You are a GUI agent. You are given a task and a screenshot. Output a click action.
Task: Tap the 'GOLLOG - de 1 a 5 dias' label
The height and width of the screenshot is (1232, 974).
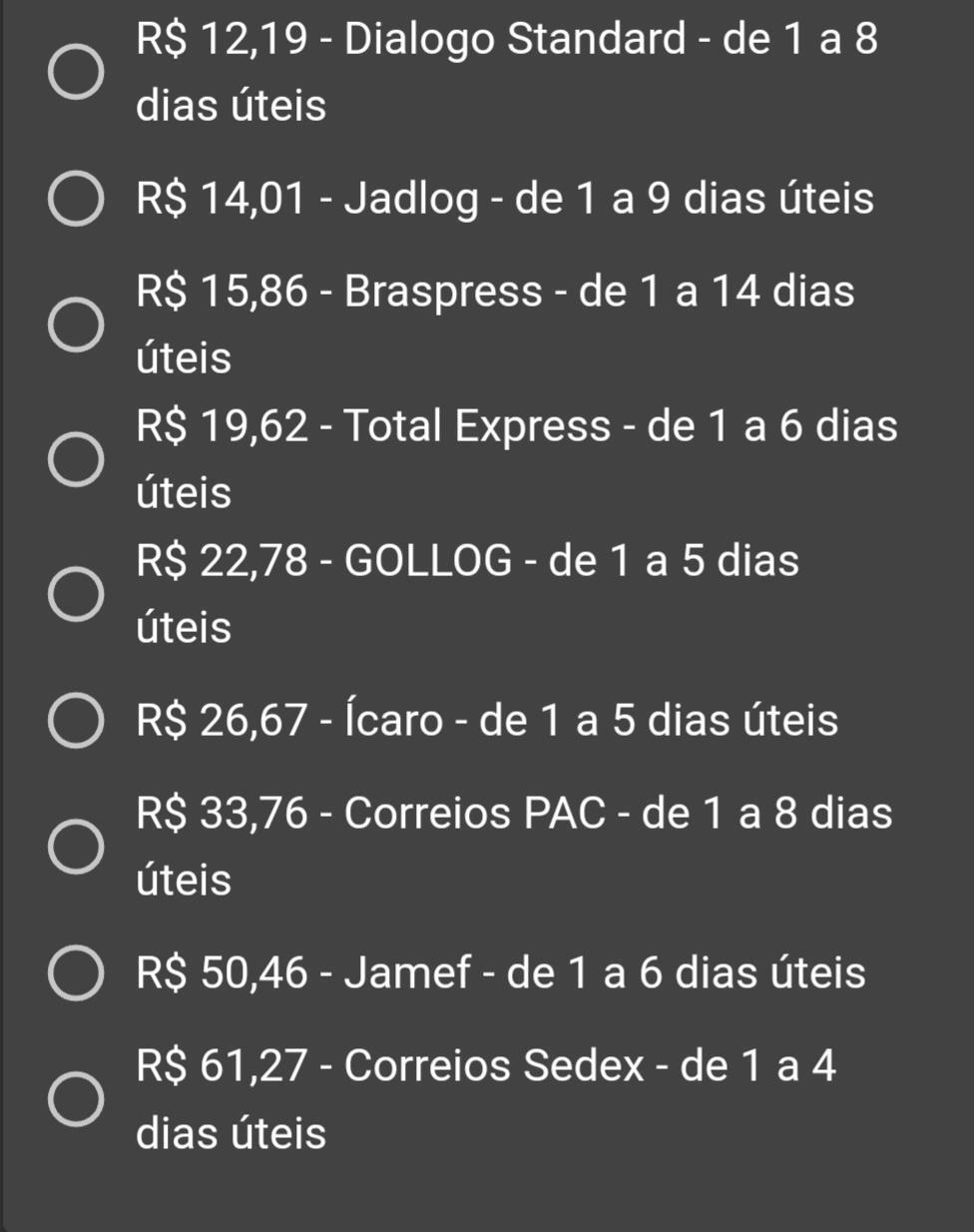pos(571,560)
